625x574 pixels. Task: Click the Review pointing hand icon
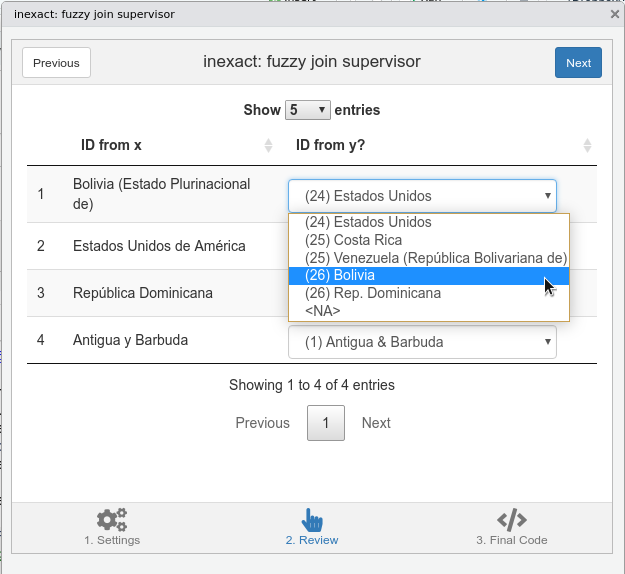tap(312, 520)
